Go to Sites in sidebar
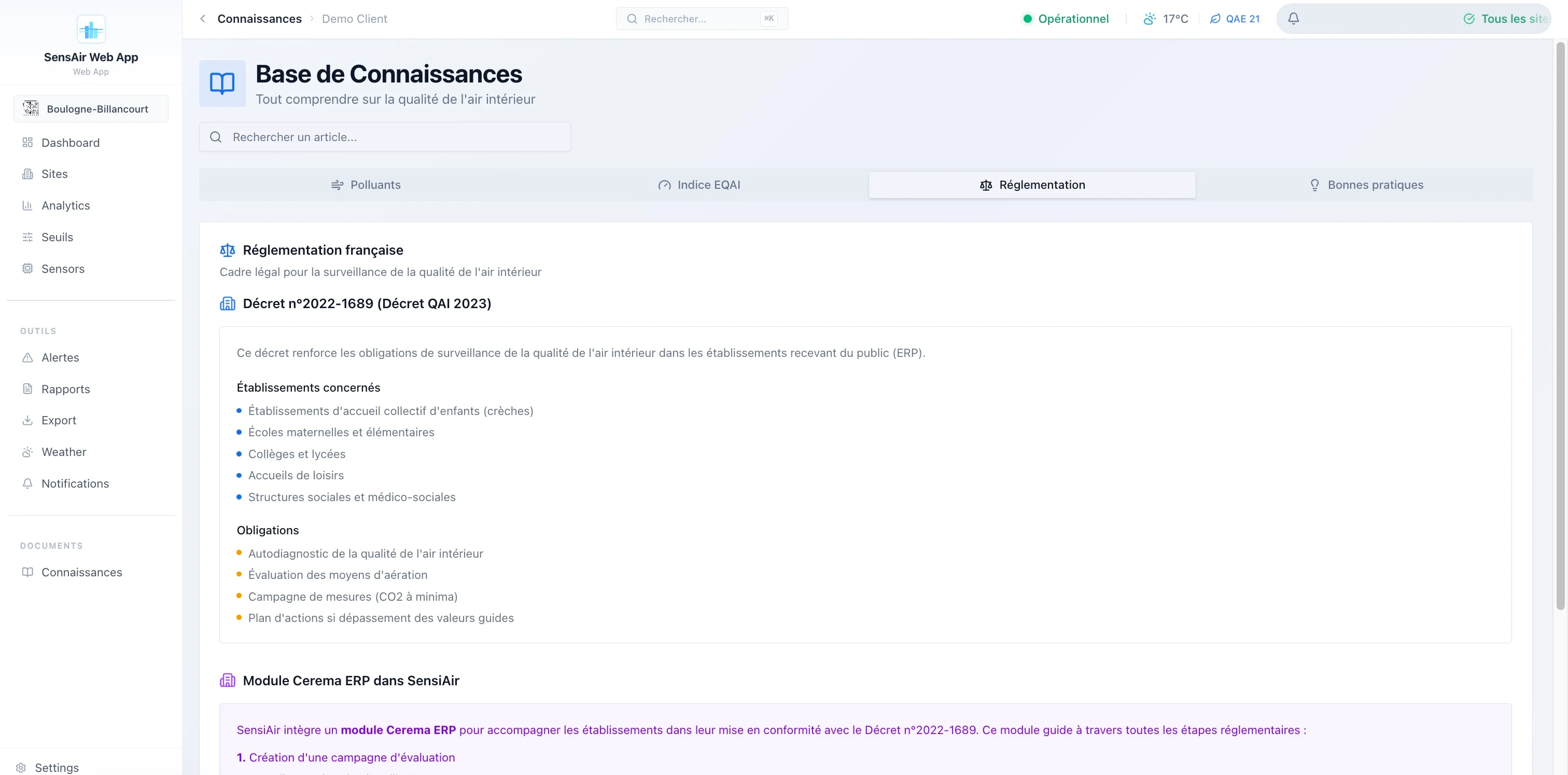 91,174
